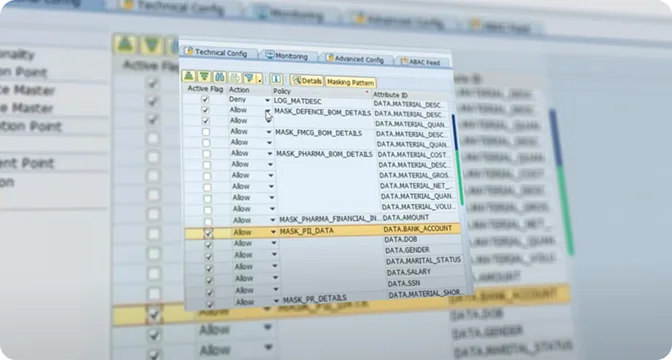
Task: Uncheck Active Flag for LOG_MATDESC row
Action: (x=205, y=99)
